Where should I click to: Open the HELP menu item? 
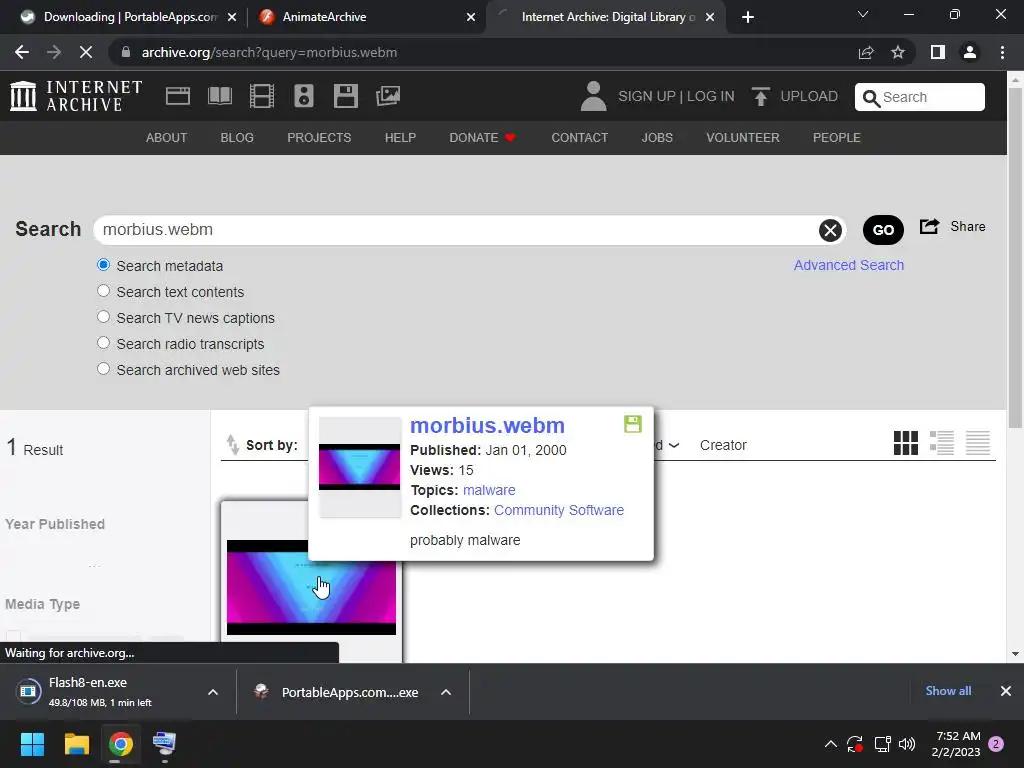[400, 138]
